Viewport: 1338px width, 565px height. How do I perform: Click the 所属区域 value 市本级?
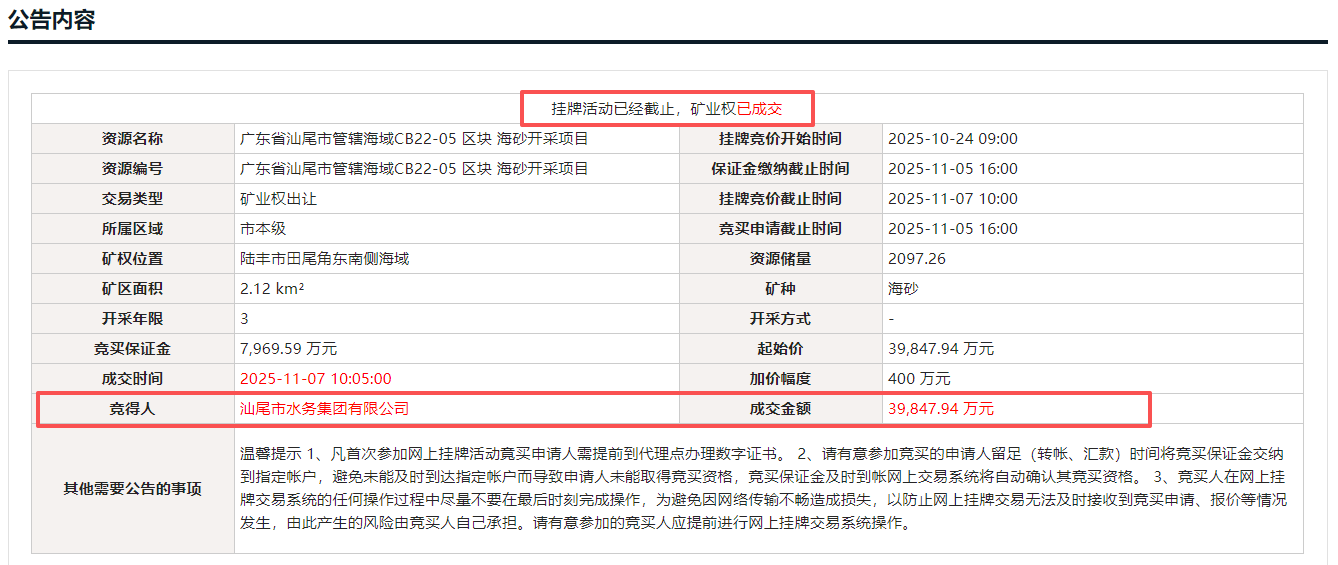click(x=263, y=229)
